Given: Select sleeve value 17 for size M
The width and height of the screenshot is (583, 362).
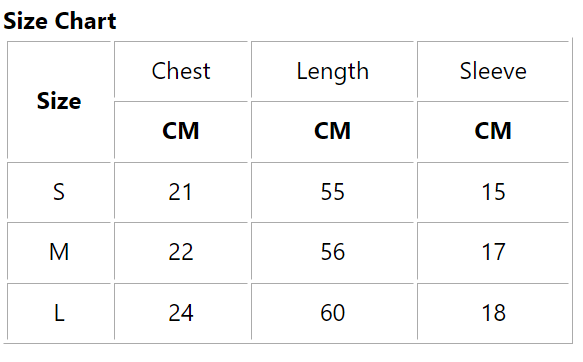Looking at the screenshot, I should 493,252.
